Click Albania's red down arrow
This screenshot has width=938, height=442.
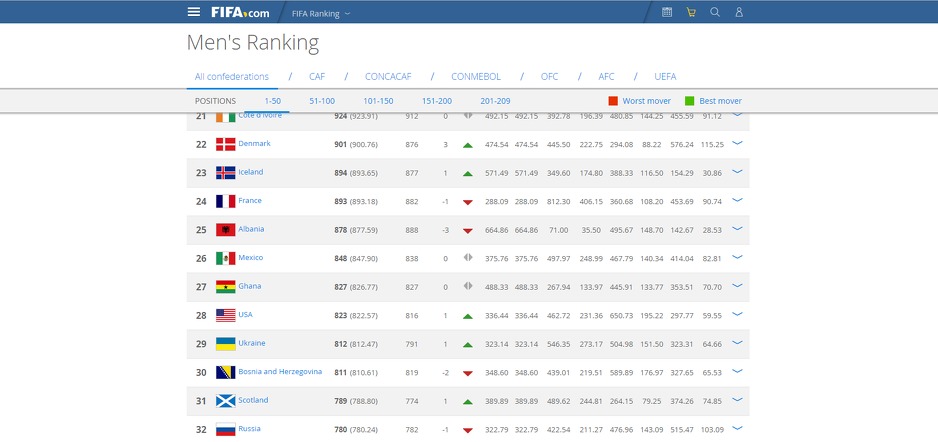[x=468, y=231]
